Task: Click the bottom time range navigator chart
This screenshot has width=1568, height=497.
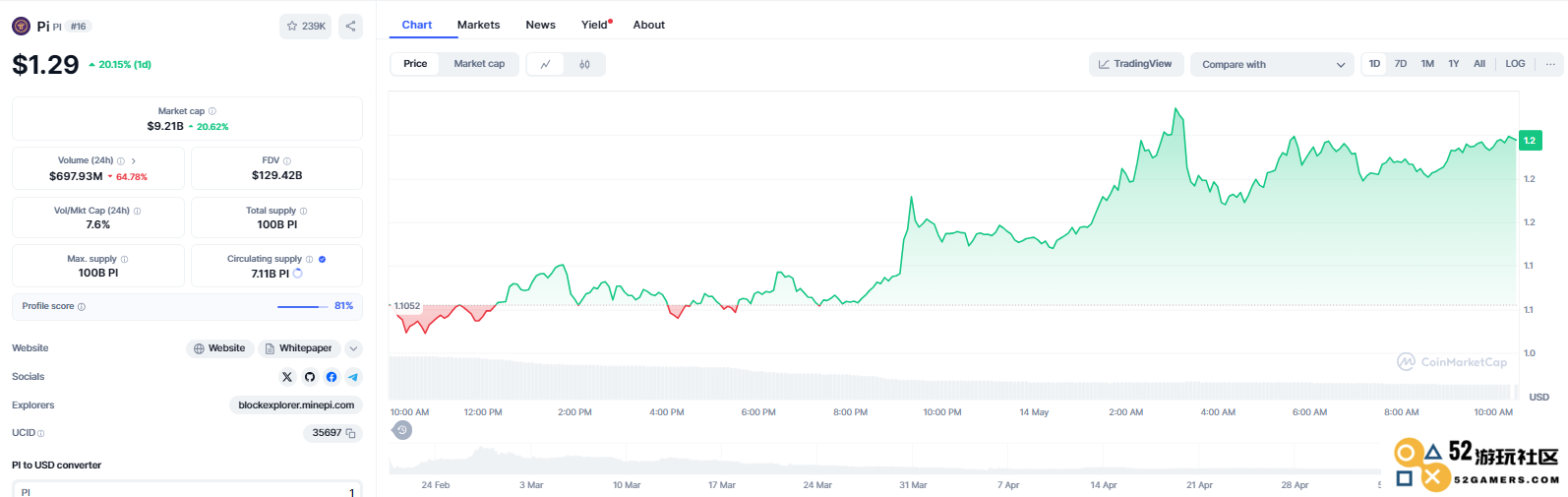Action: (x=885, y=461)
